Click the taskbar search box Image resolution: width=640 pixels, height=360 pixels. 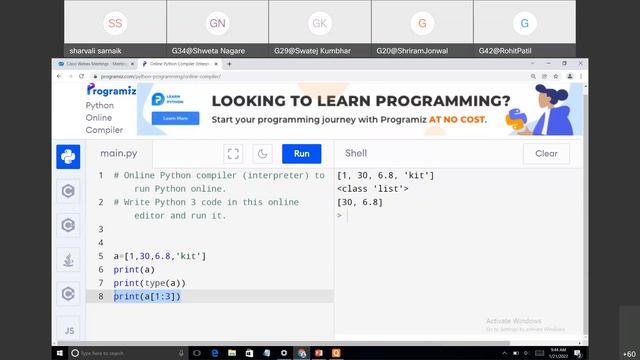[127, 353]
